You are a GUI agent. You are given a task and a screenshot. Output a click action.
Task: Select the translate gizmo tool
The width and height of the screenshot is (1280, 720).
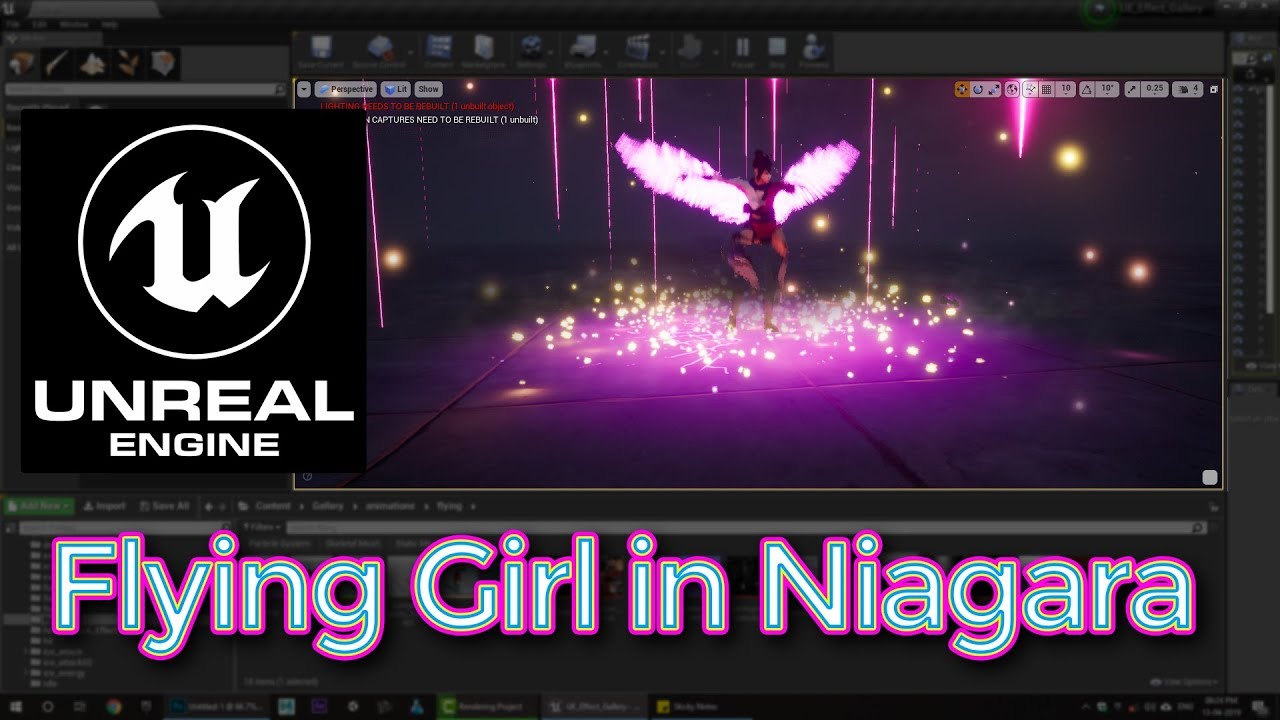[x=962, y=89]
